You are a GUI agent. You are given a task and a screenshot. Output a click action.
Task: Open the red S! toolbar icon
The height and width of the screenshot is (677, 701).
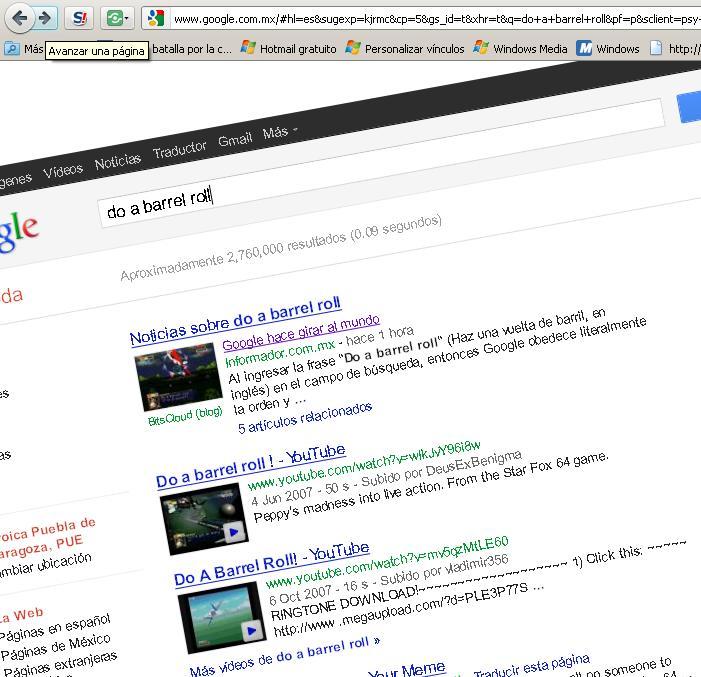coord(80,18)
